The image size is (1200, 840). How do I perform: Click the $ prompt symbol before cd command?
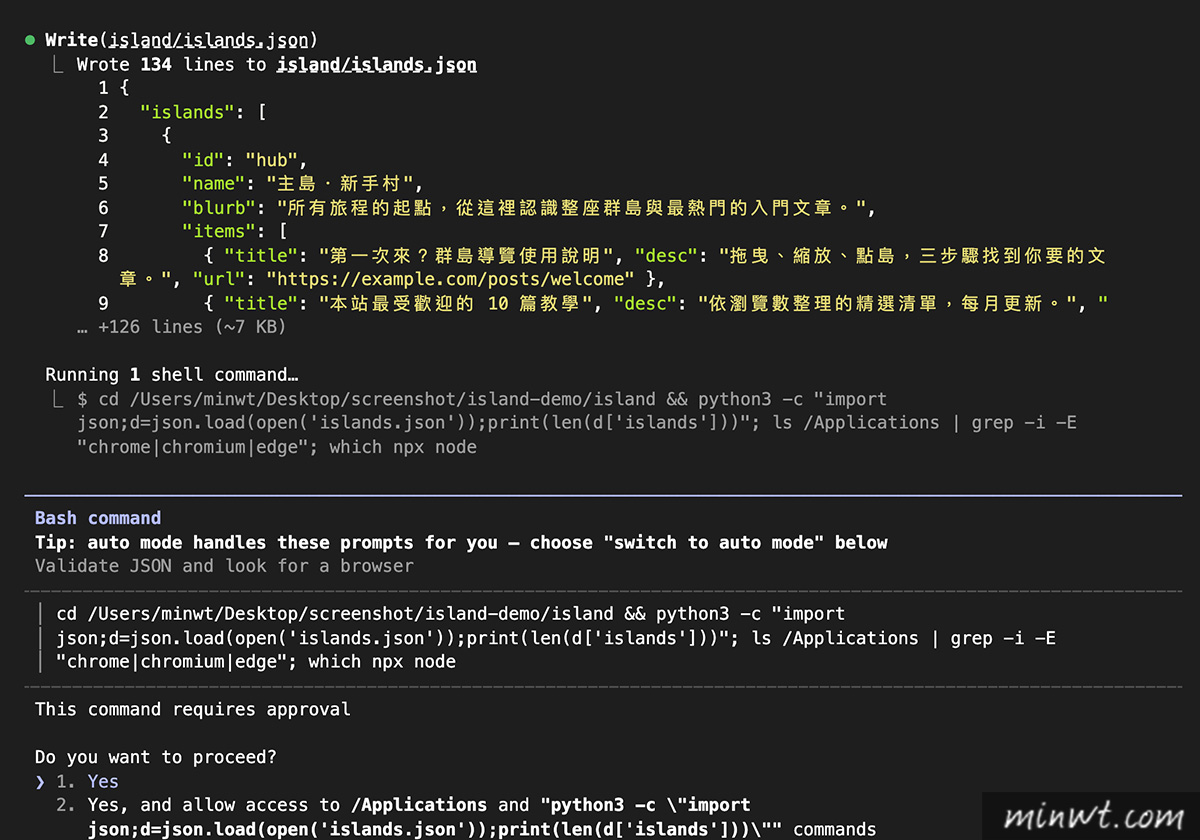[83, 398]
